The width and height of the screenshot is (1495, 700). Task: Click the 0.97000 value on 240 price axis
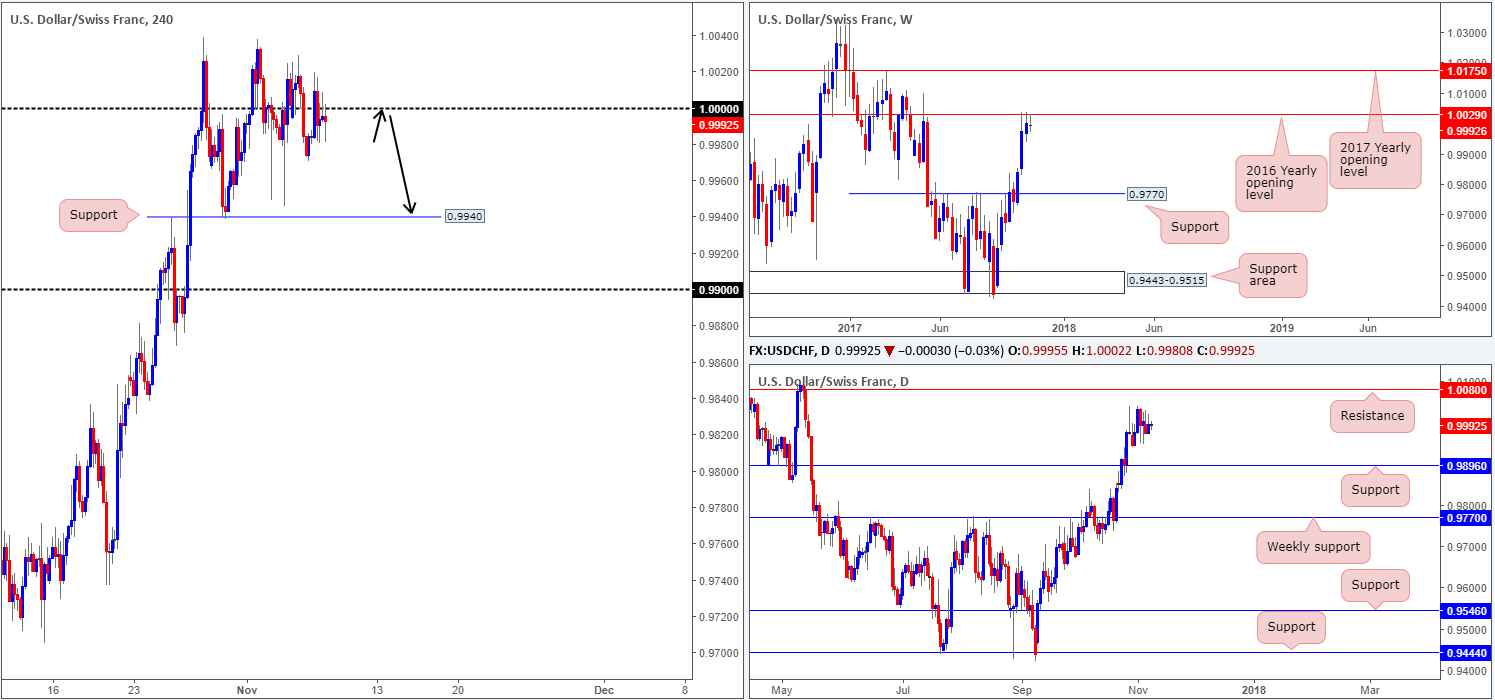[717, 653]
